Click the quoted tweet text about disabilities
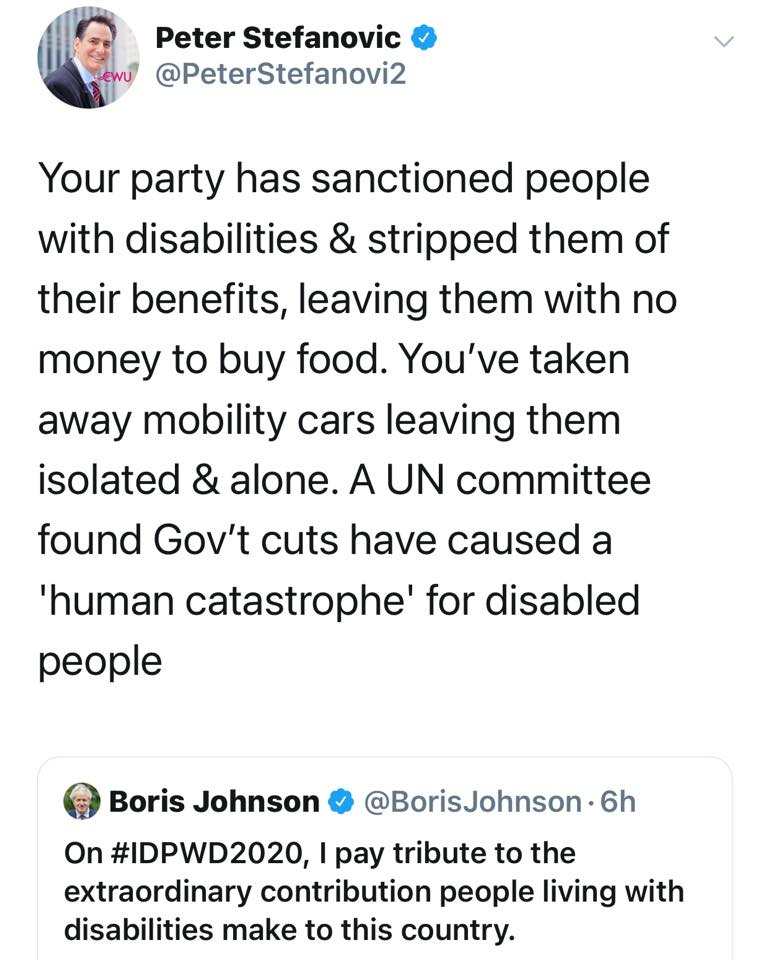Screen dimensions: 768x960 pos(374,891)
